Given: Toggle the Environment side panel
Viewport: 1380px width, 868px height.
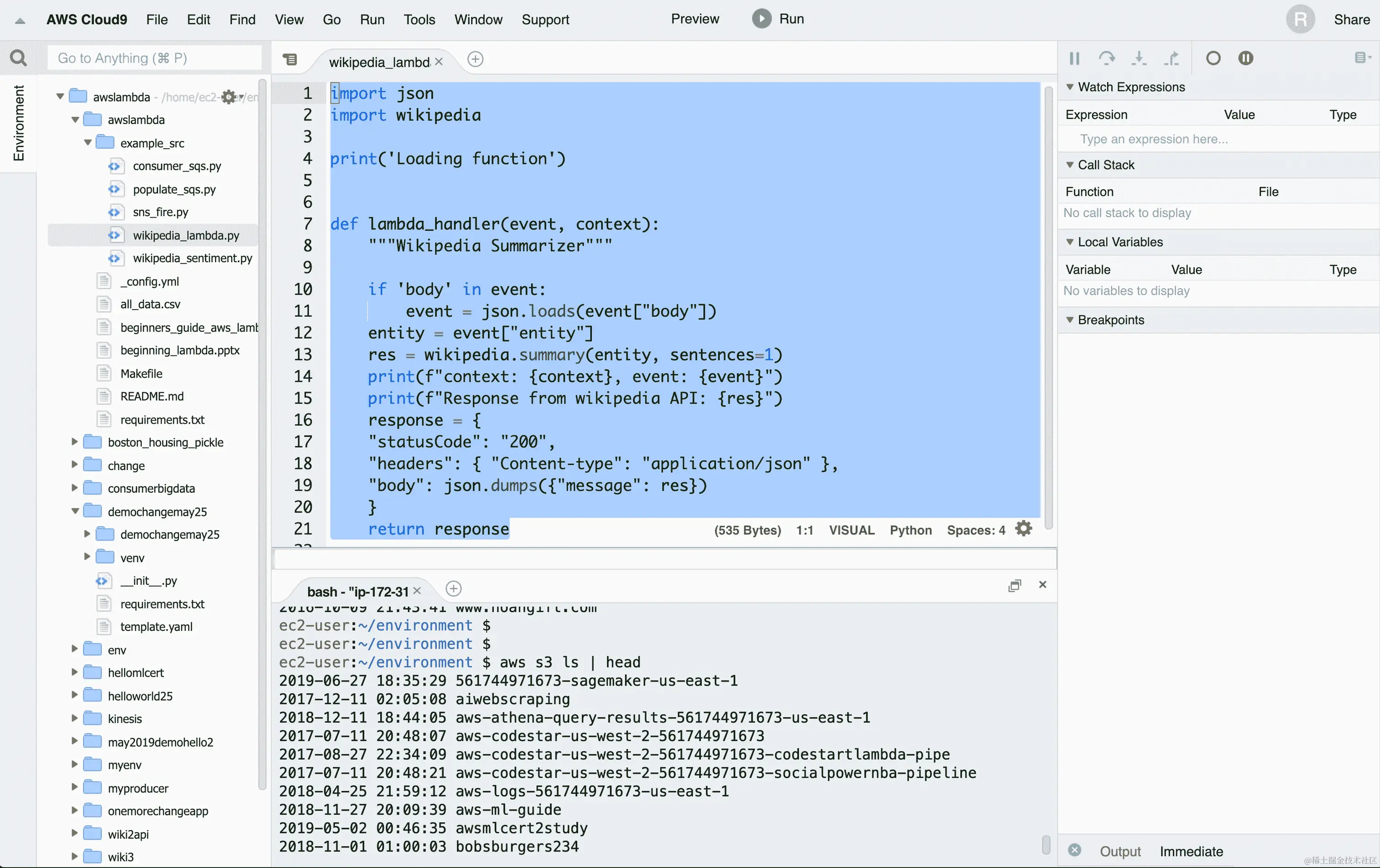Looking at the screenshot, I should coord(18,123).
